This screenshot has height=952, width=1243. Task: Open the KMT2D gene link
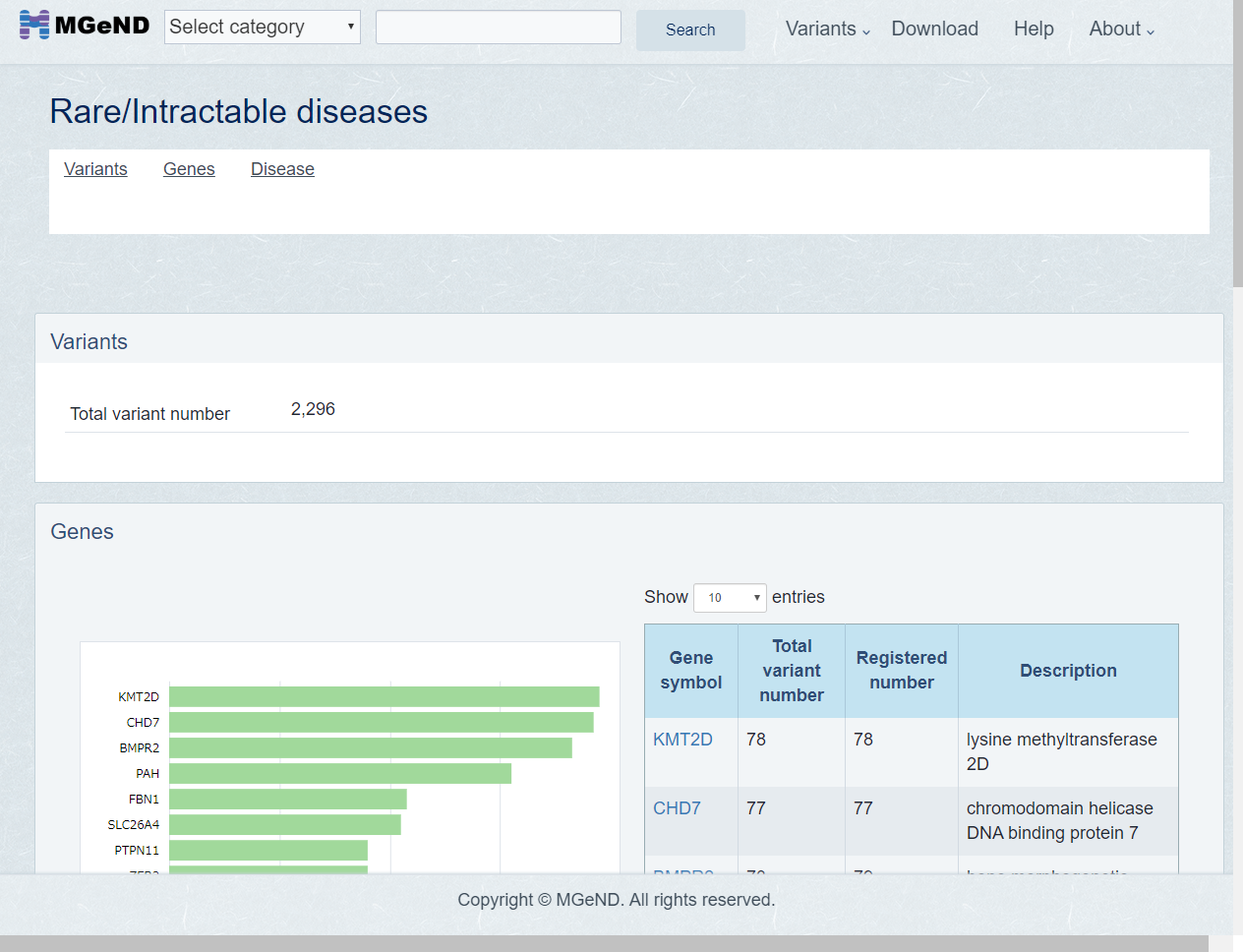[x=682, y=740]
